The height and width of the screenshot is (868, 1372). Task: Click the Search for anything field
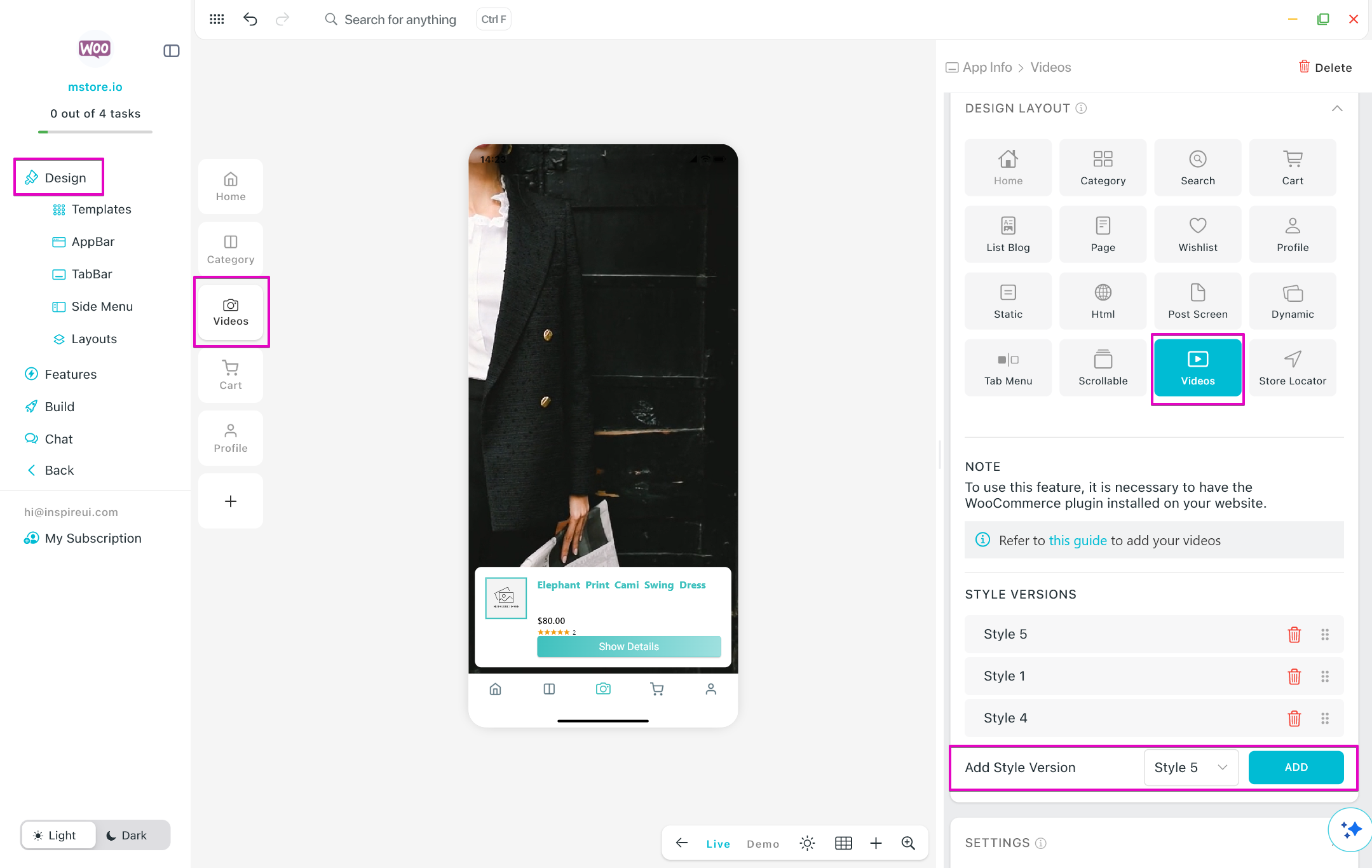tap(400, 20)
